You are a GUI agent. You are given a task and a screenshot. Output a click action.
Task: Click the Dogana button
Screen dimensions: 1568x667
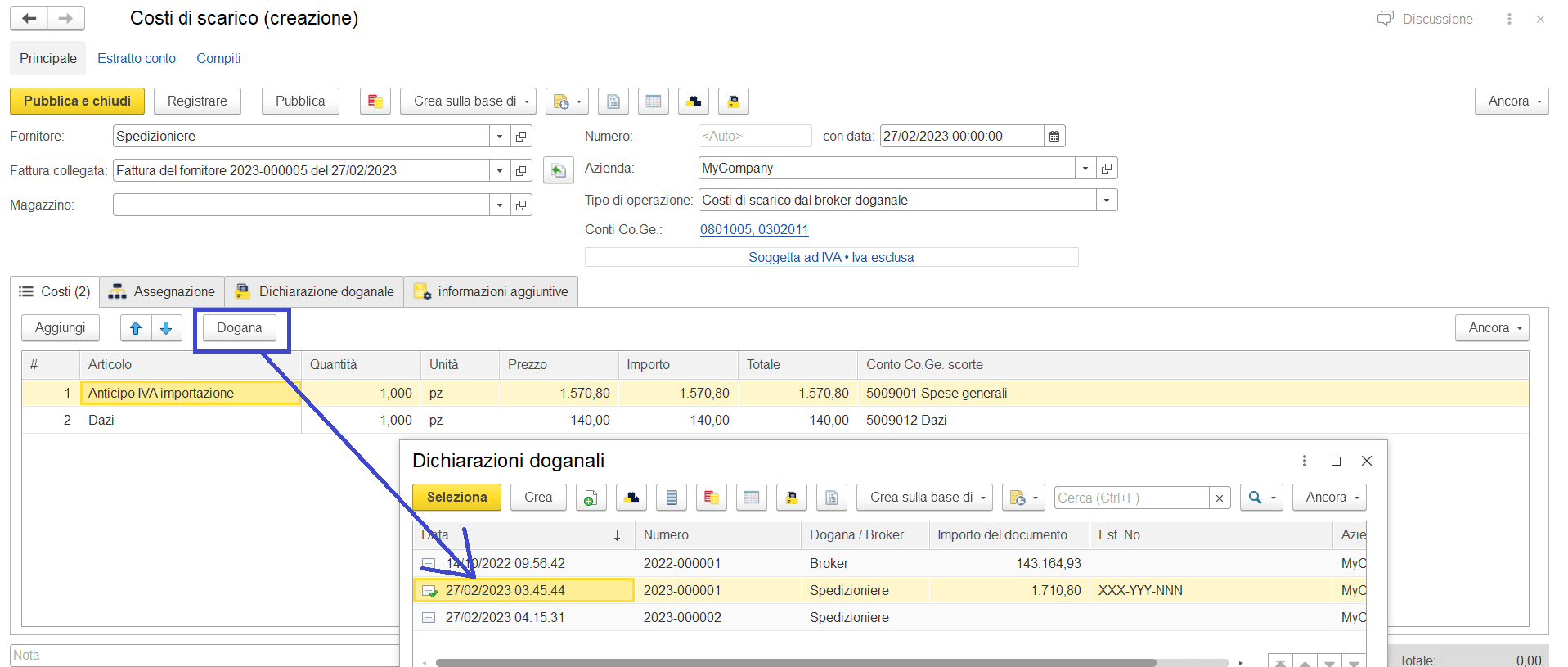[x=240, y=328]
